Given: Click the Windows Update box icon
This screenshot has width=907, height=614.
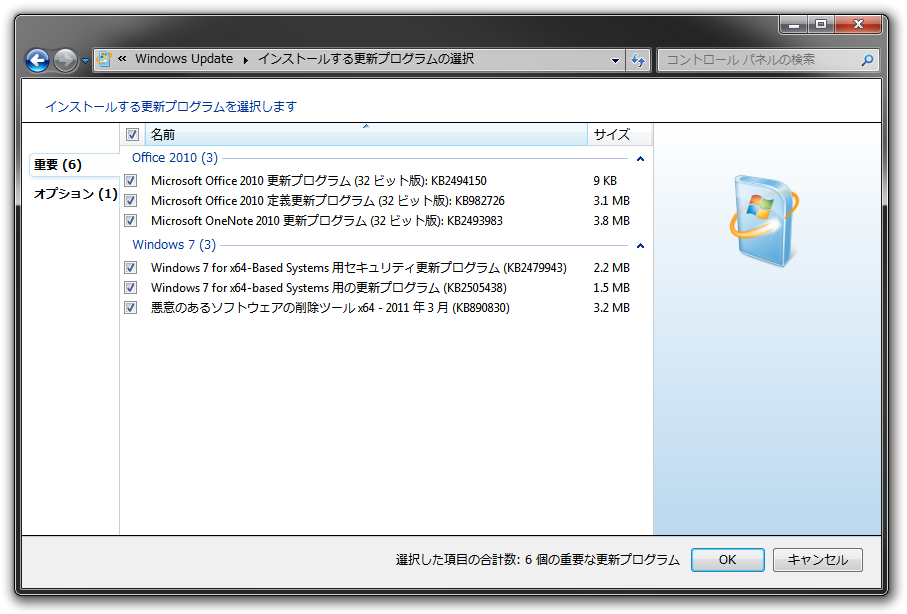Looking at the screenshot, I should tap(765, 220).
